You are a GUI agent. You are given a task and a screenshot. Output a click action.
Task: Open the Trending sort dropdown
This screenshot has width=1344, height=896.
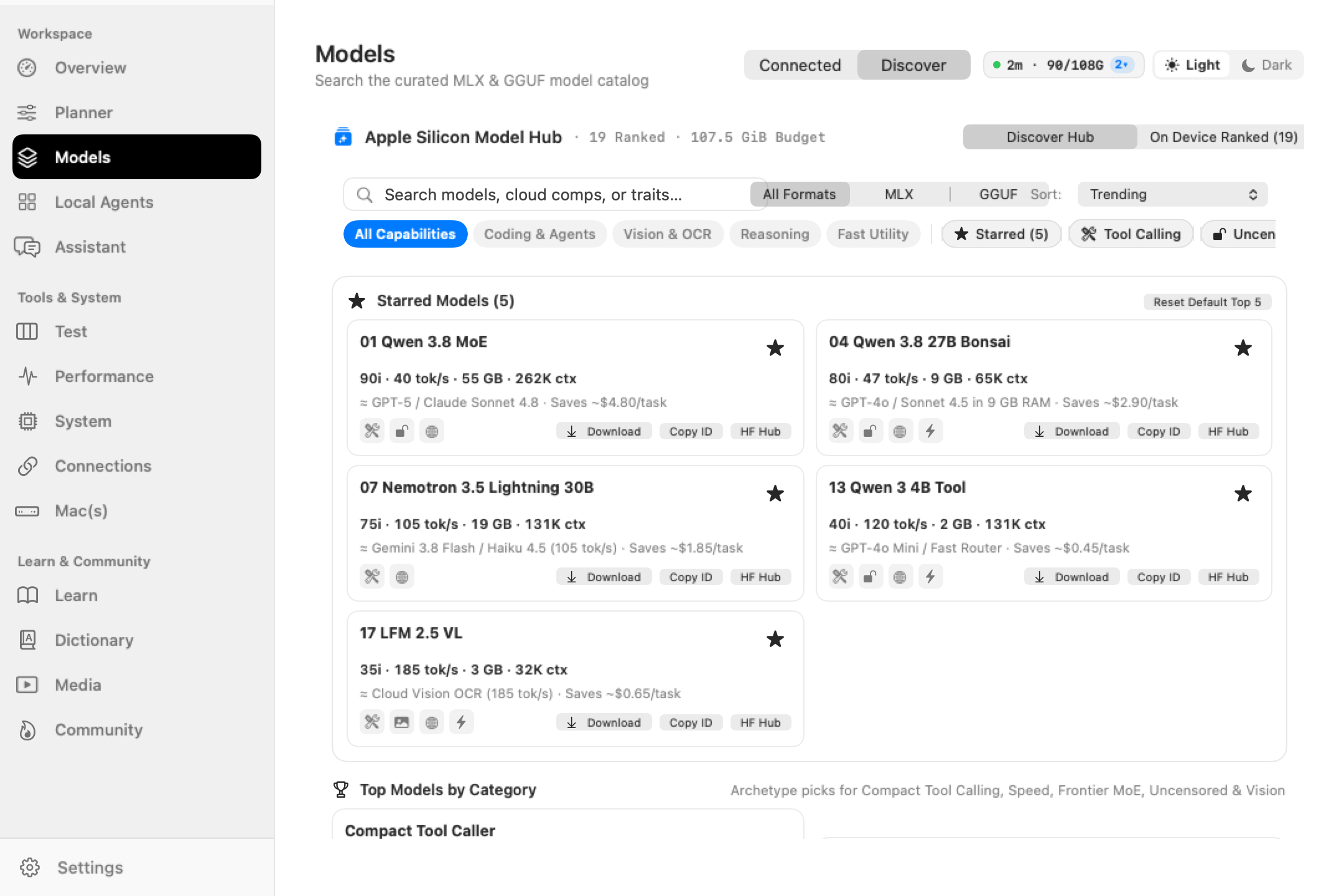coord(1173,195)
